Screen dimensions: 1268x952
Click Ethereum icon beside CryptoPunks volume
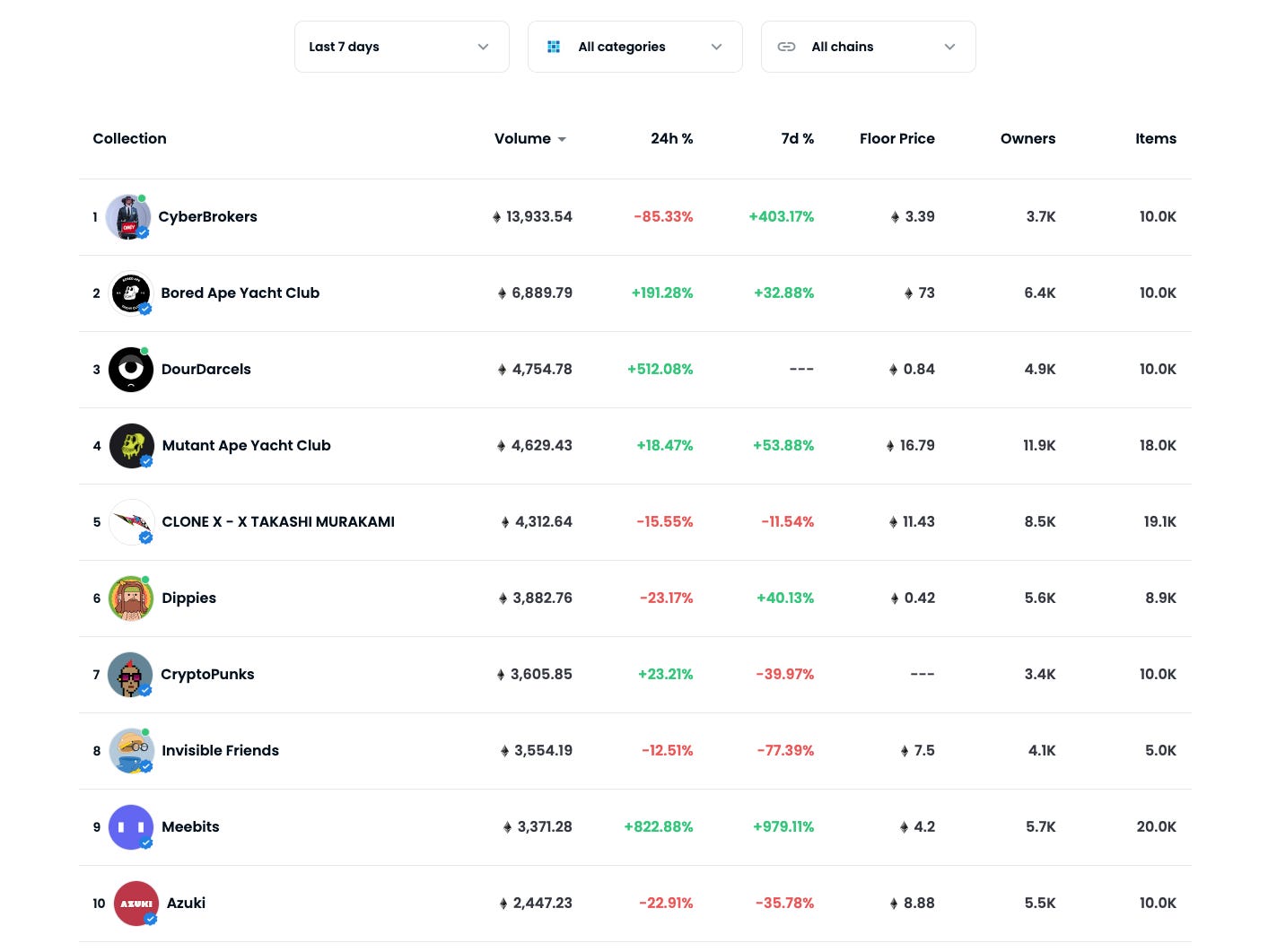501,675
